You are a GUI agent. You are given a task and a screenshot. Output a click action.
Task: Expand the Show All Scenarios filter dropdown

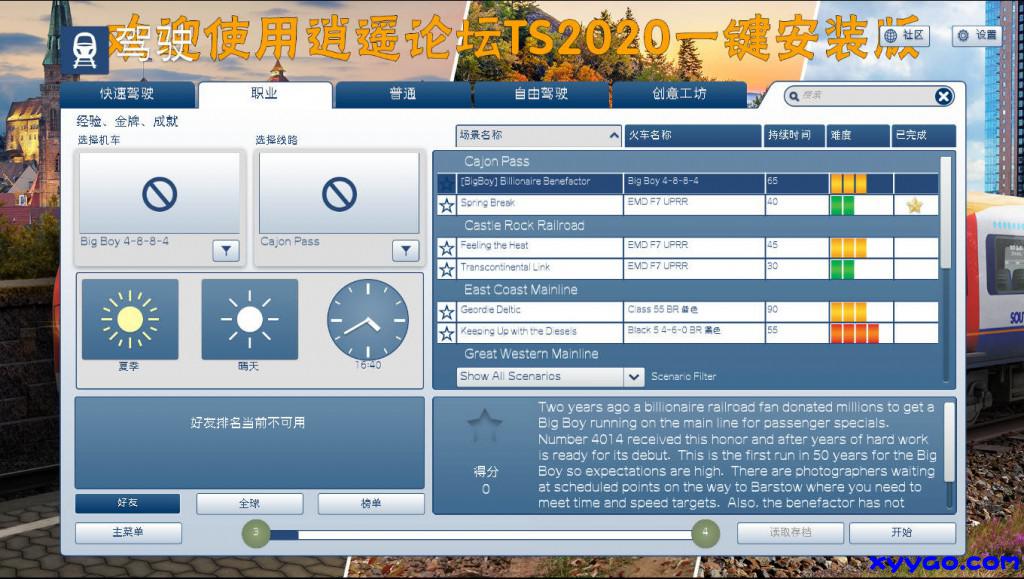[633, 377]
